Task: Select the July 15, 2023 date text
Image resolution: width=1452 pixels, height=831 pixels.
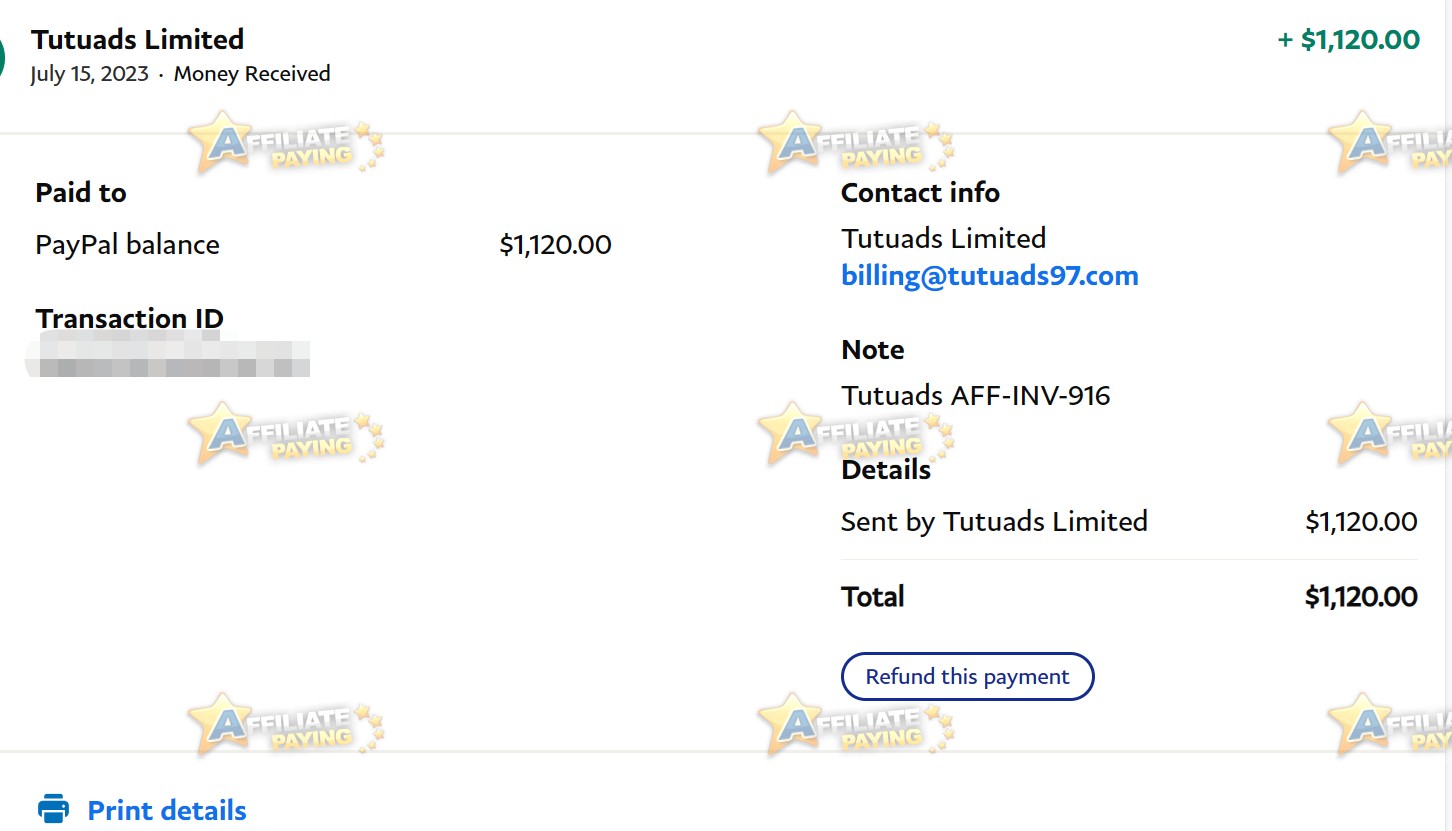Action: [89, 74]
